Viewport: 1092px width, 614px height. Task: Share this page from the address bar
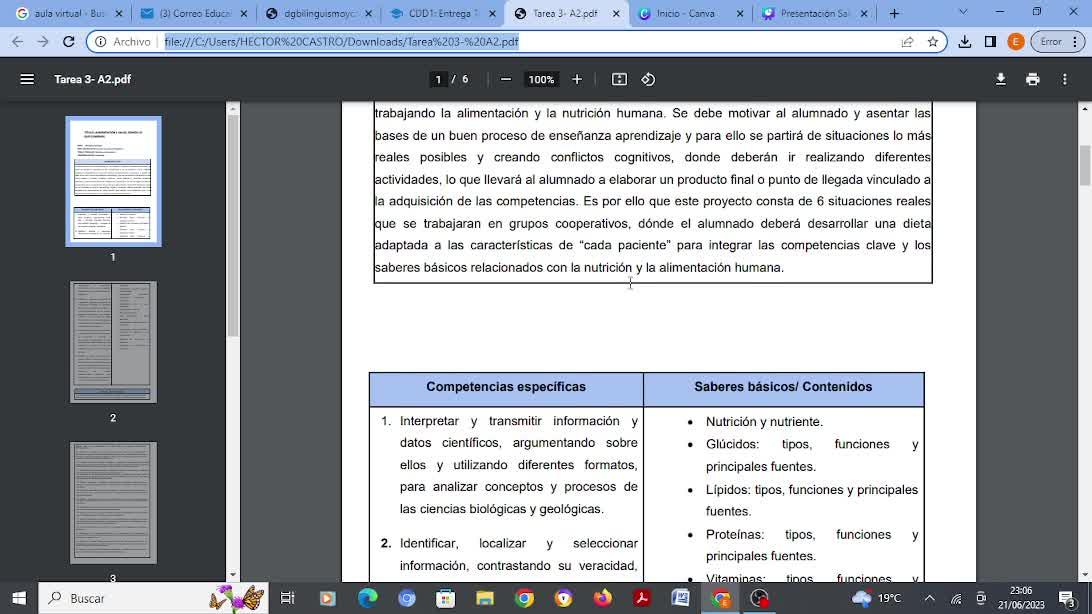[x=907, y=42]
